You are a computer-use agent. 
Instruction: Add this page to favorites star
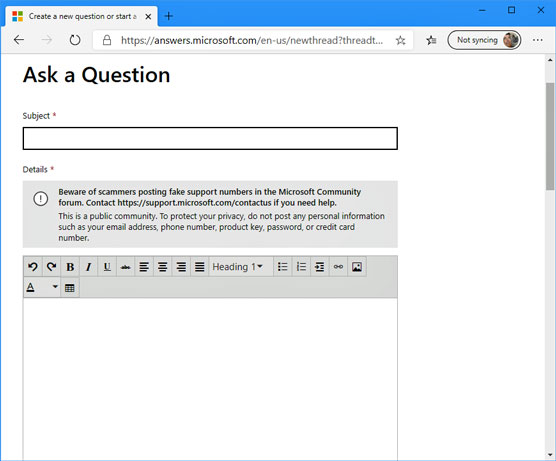[400, 40]
